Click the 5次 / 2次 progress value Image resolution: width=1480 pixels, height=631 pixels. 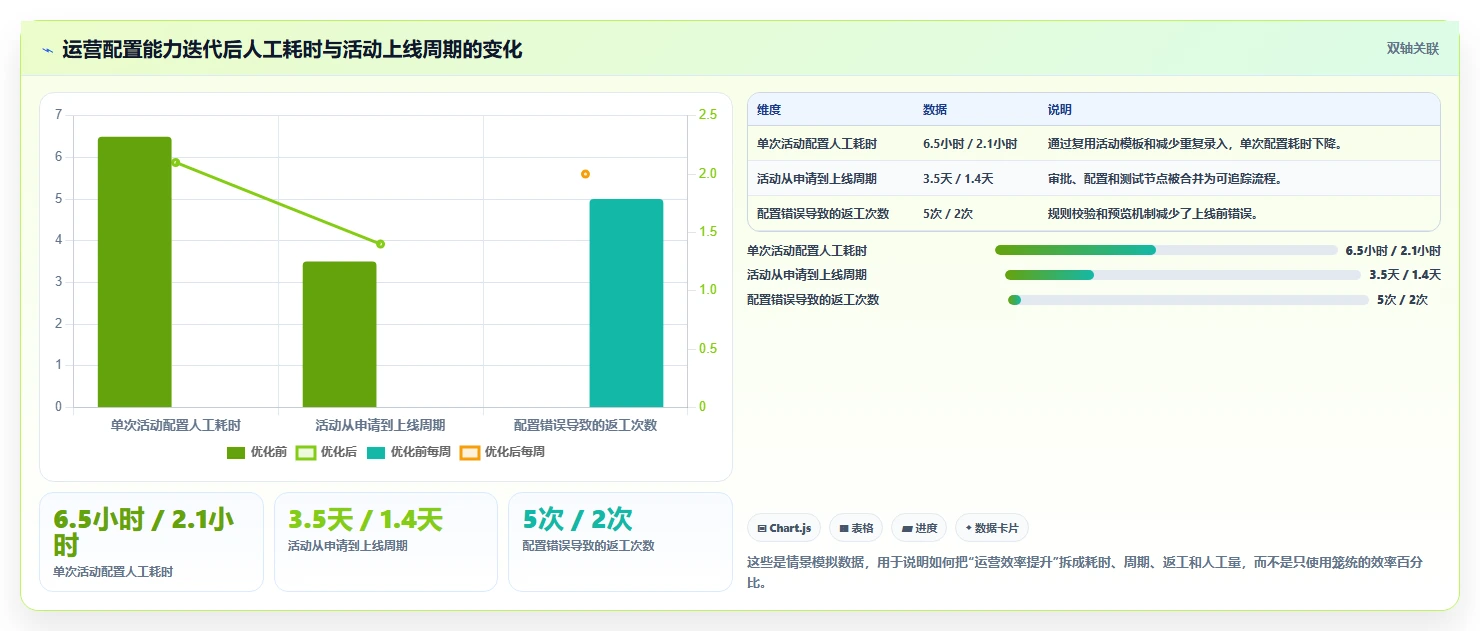pos(1402,300)
